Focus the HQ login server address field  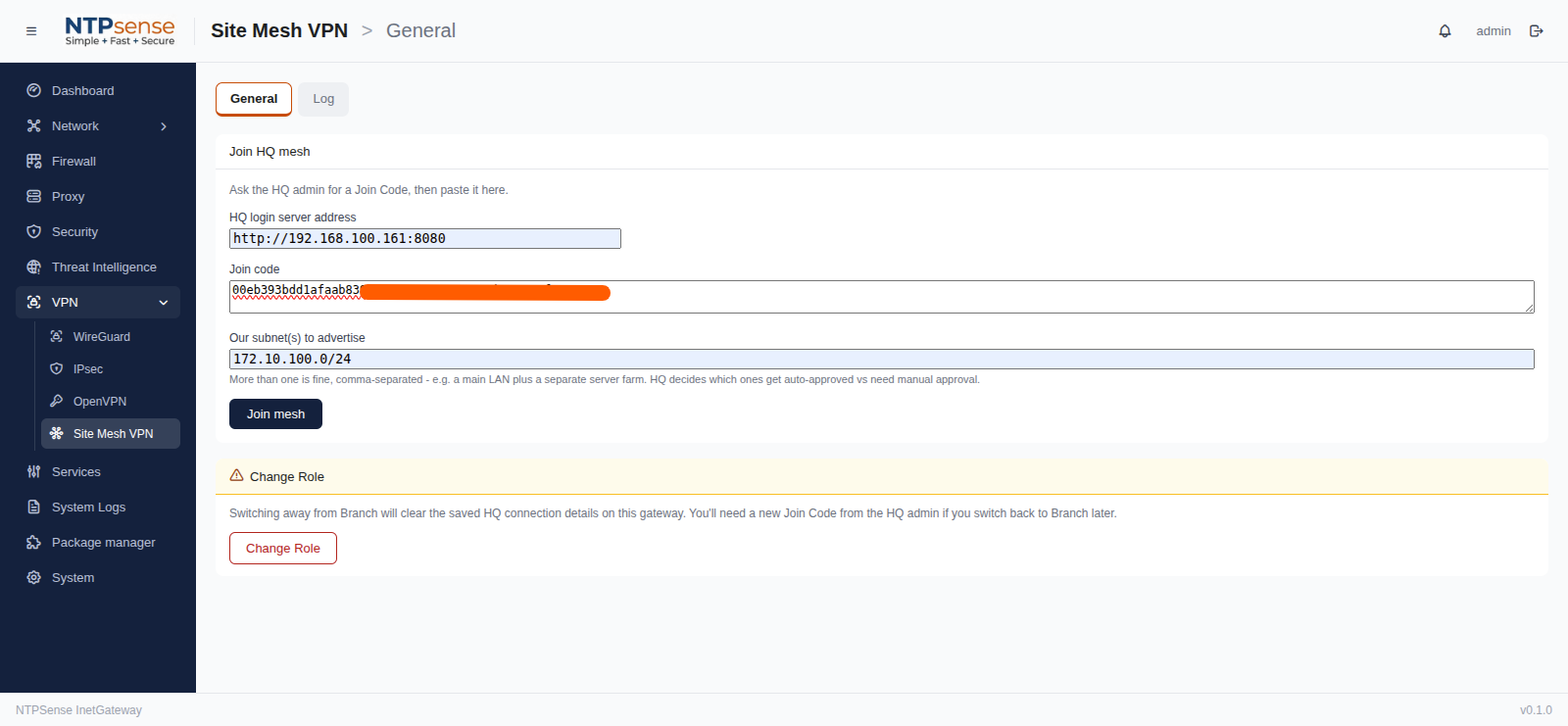point(425,238)
